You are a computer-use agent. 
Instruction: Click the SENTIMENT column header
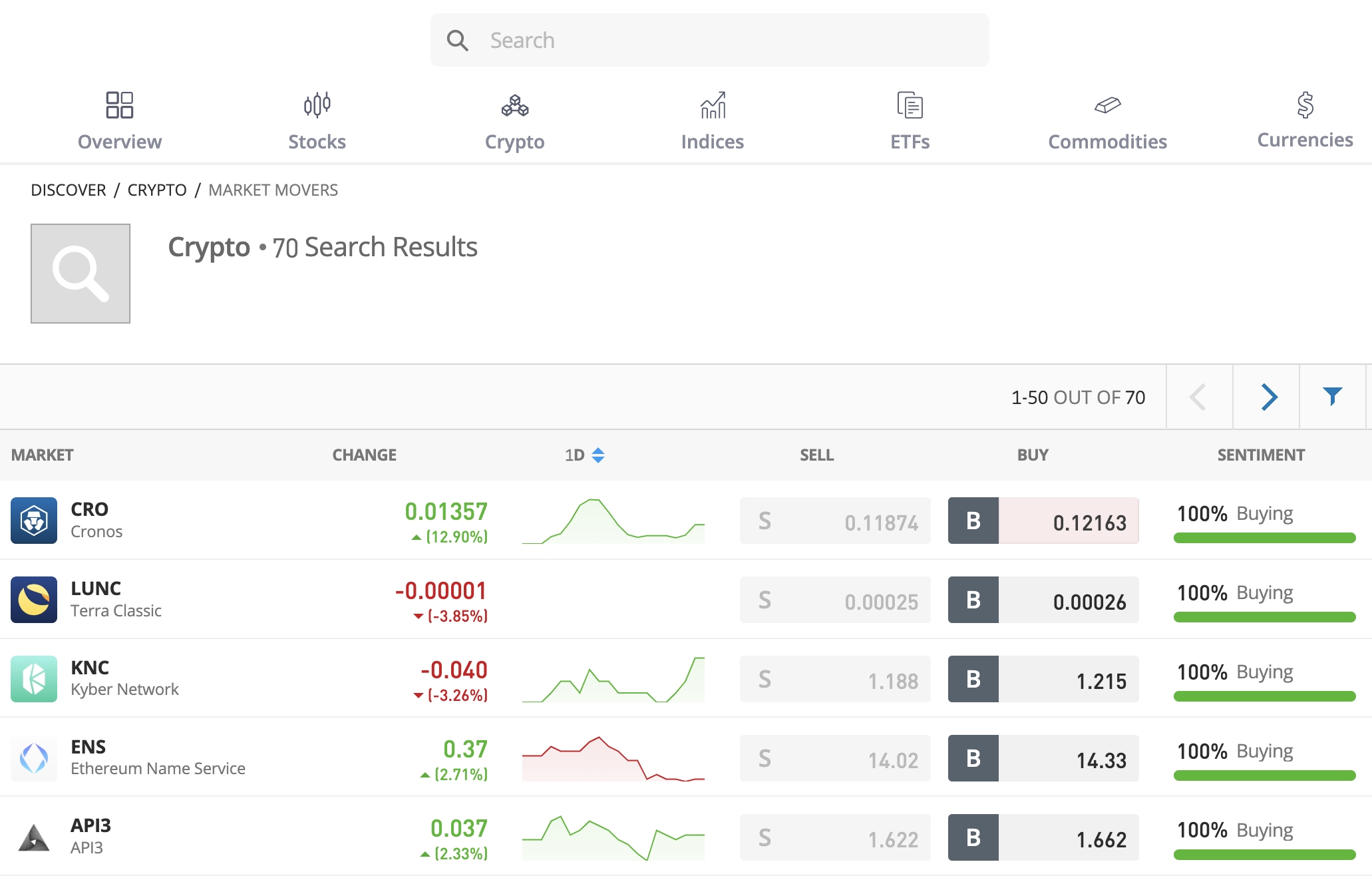pos(1261,455)
